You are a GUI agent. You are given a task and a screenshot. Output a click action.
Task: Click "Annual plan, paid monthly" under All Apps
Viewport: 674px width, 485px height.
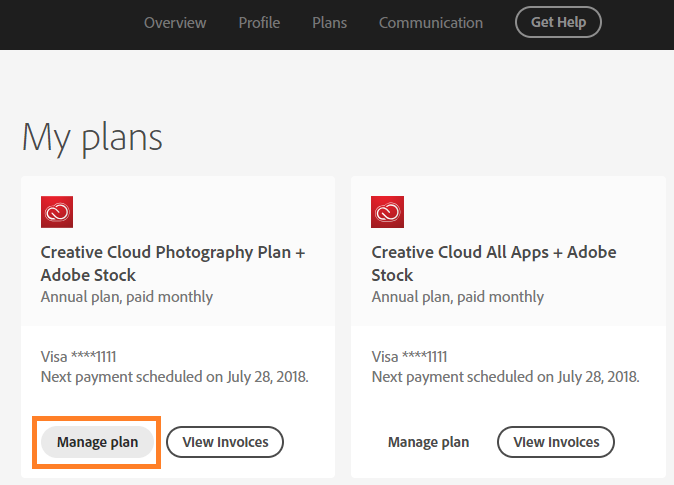pyautogui.click(x=458, y=297)
